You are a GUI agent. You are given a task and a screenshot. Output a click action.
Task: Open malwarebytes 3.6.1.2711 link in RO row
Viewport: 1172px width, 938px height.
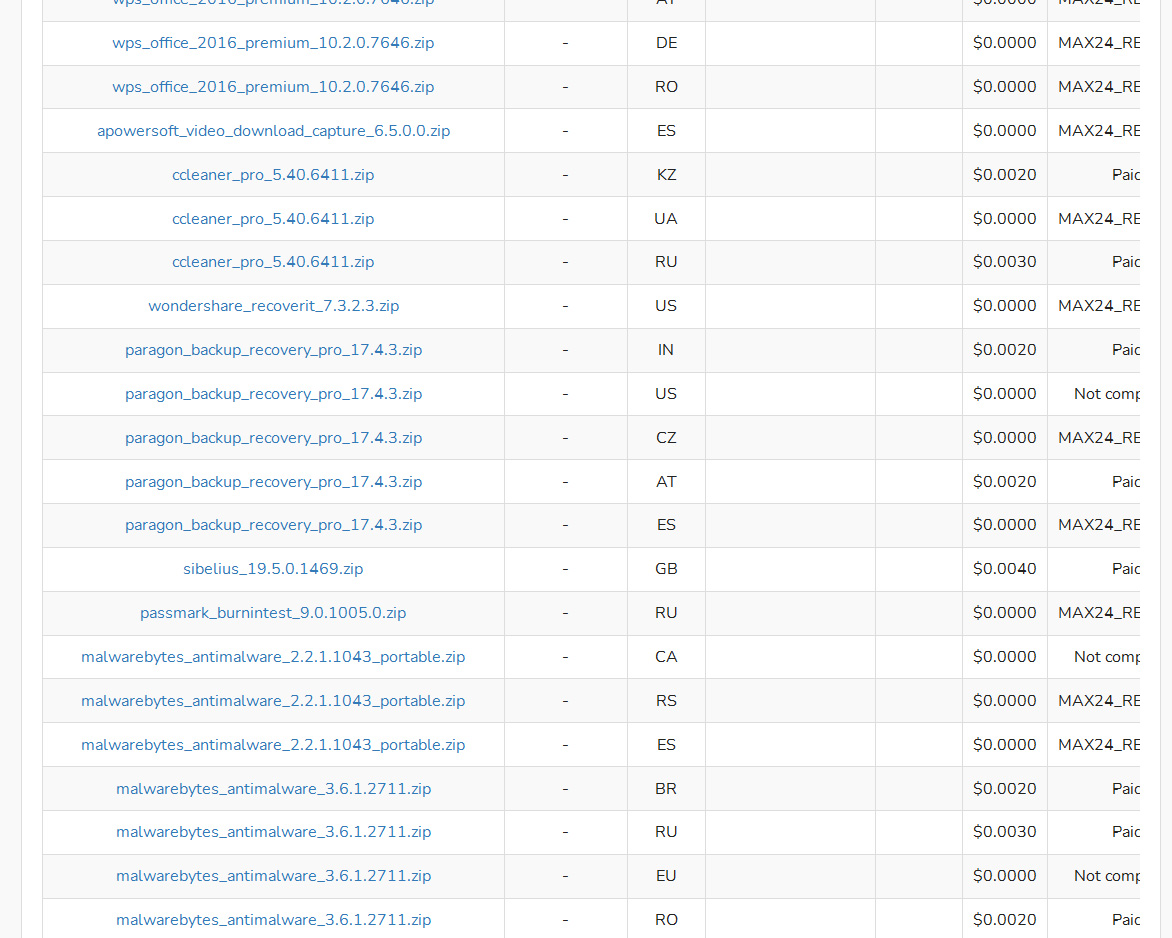tap(274, 920)
